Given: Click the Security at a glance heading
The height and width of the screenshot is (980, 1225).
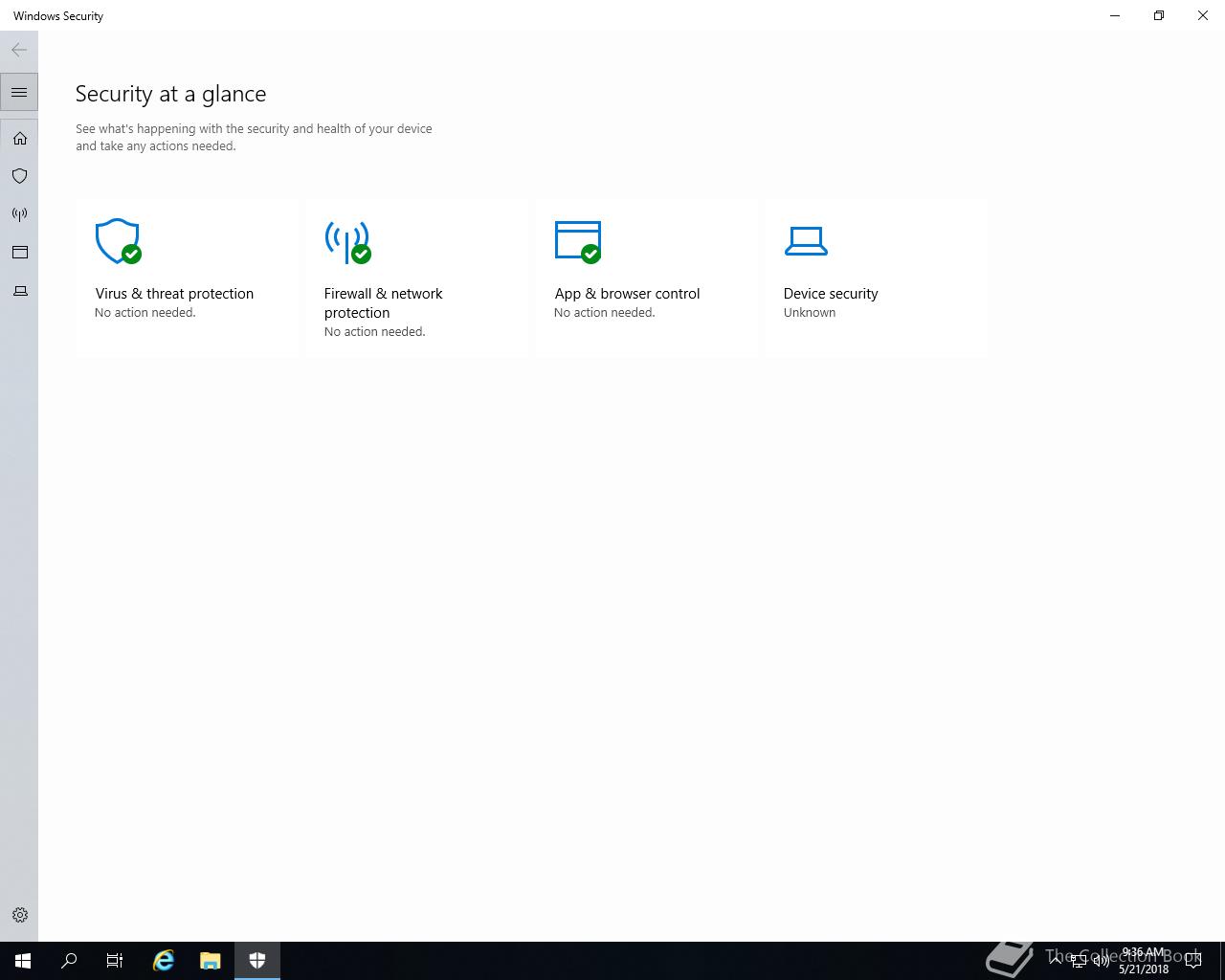Looking at the screenshot, I should pyautogui.click(x=171, y=94).
